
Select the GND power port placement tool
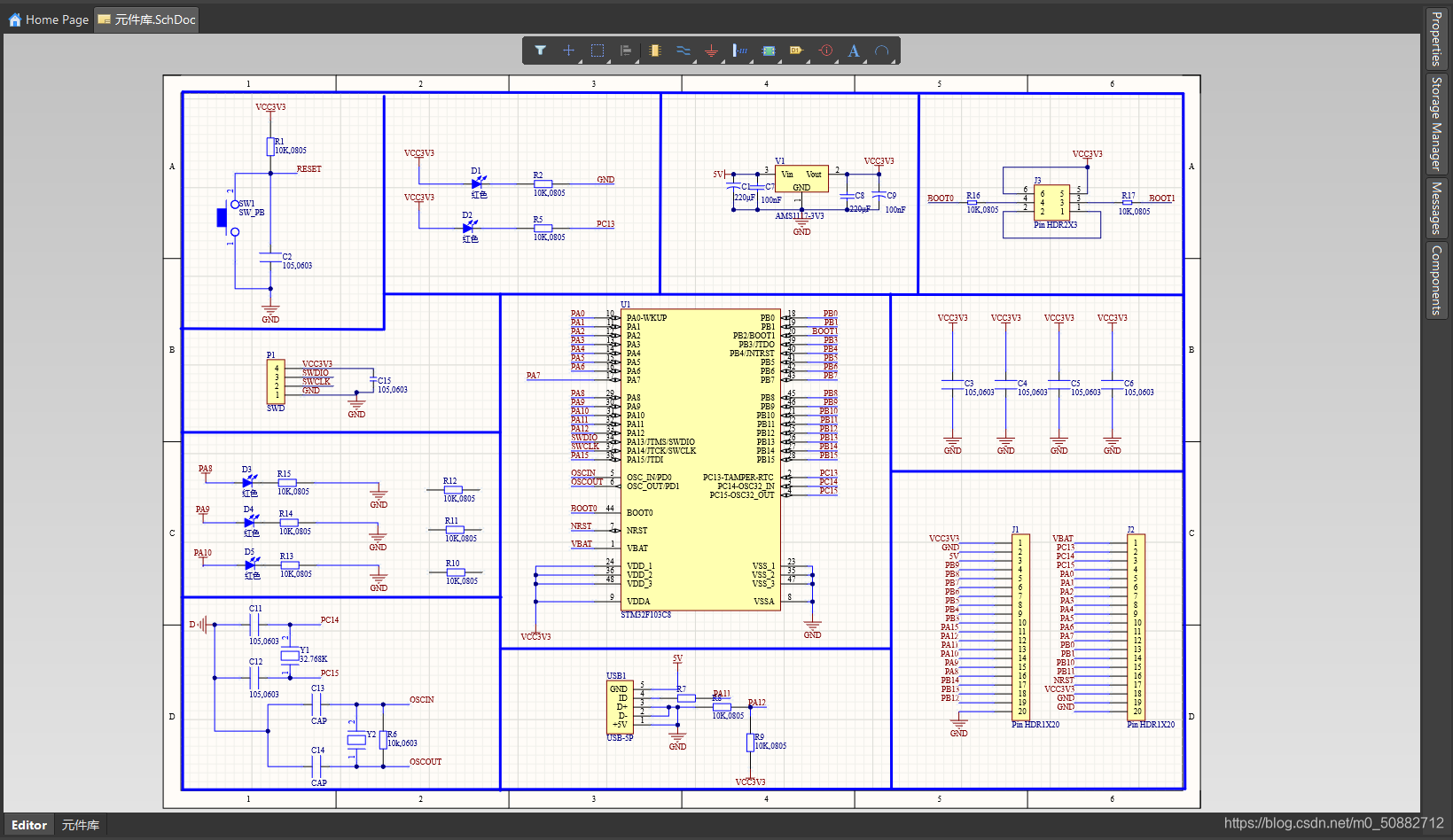click(711, 51)
